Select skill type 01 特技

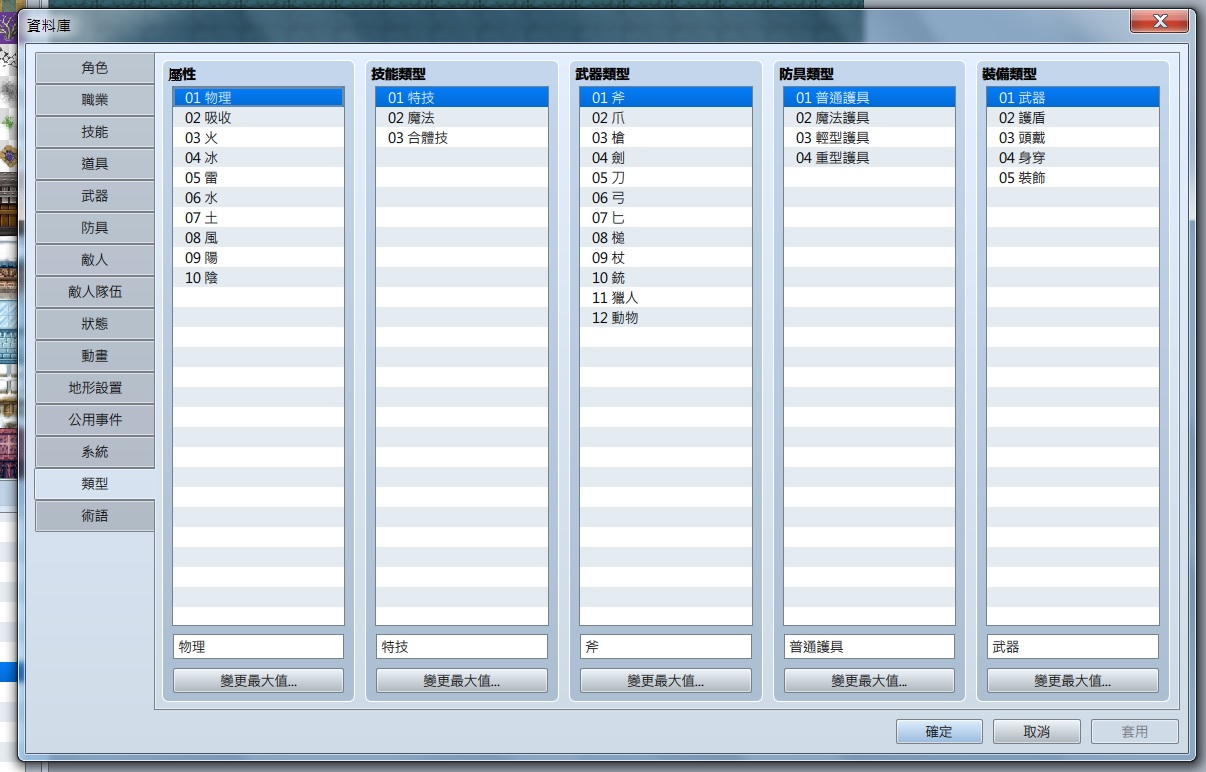[x=462, y=98]
